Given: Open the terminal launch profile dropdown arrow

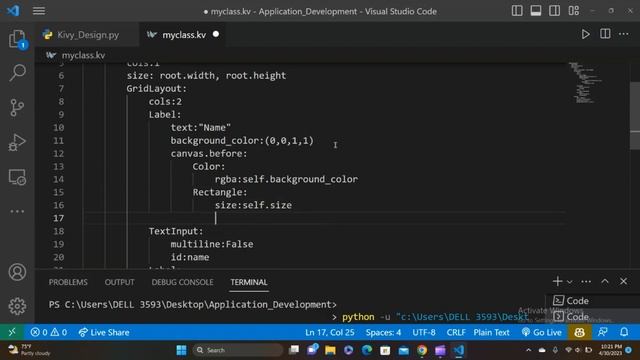Looking at the screenshot, I should tap(570, 282).
